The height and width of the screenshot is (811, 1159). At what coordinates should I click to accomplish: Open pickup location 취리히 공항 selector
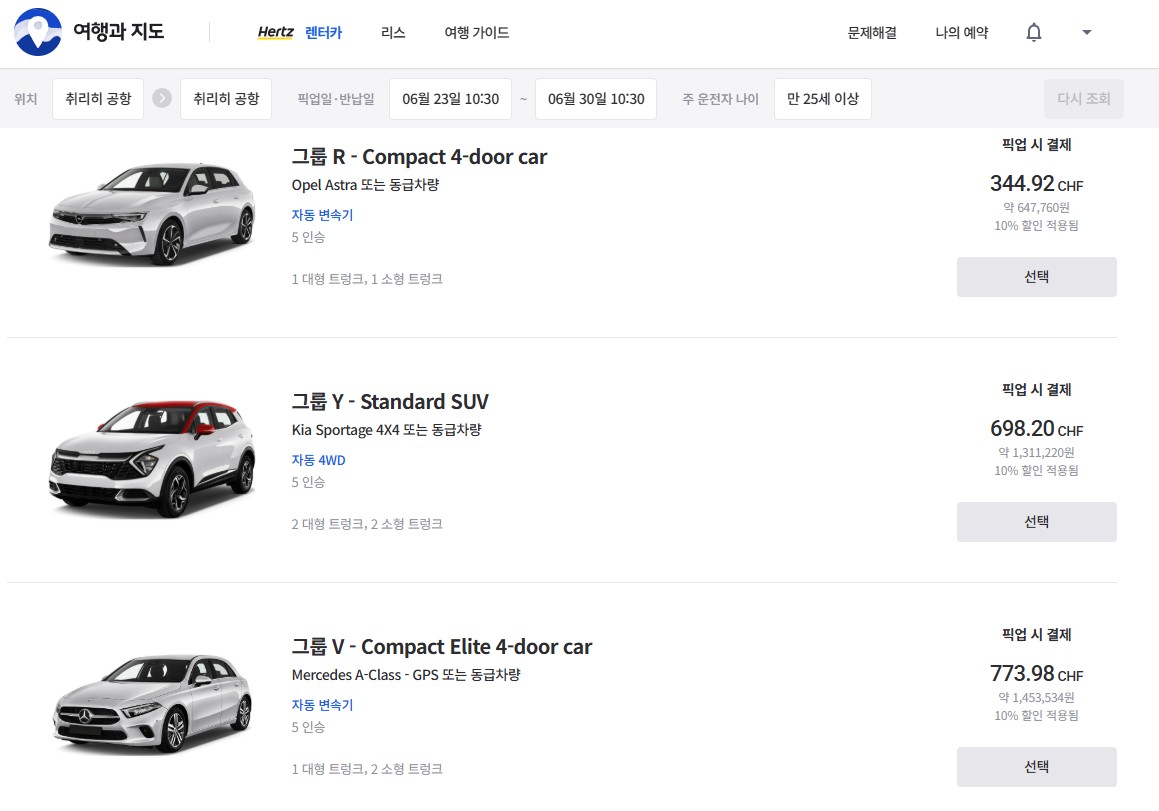[x=98, y=99]
